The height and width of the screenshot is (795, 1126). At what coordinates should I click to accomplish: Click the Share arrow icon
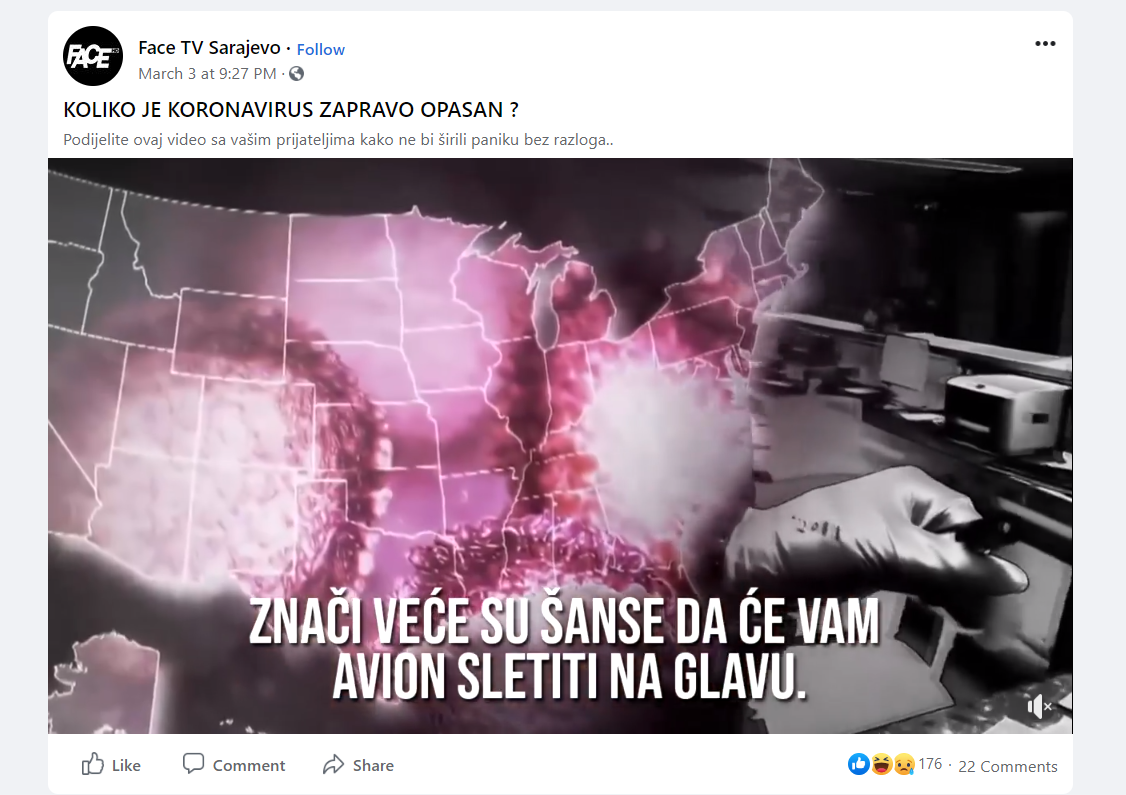point(333,765)
